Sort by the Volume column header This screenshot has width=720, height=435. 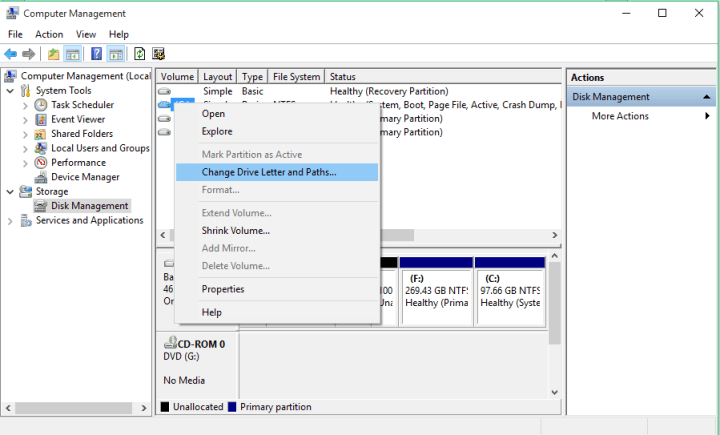177,77
